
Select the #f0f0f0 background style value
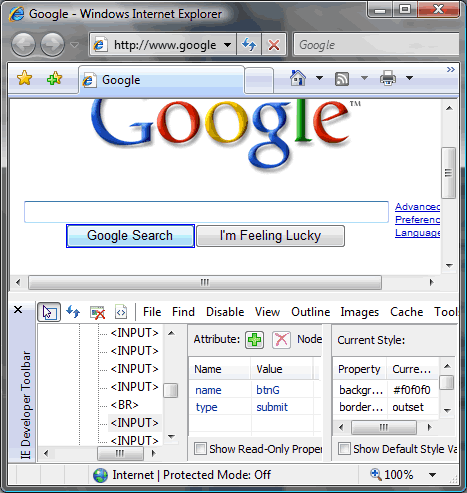pos(413,390)
